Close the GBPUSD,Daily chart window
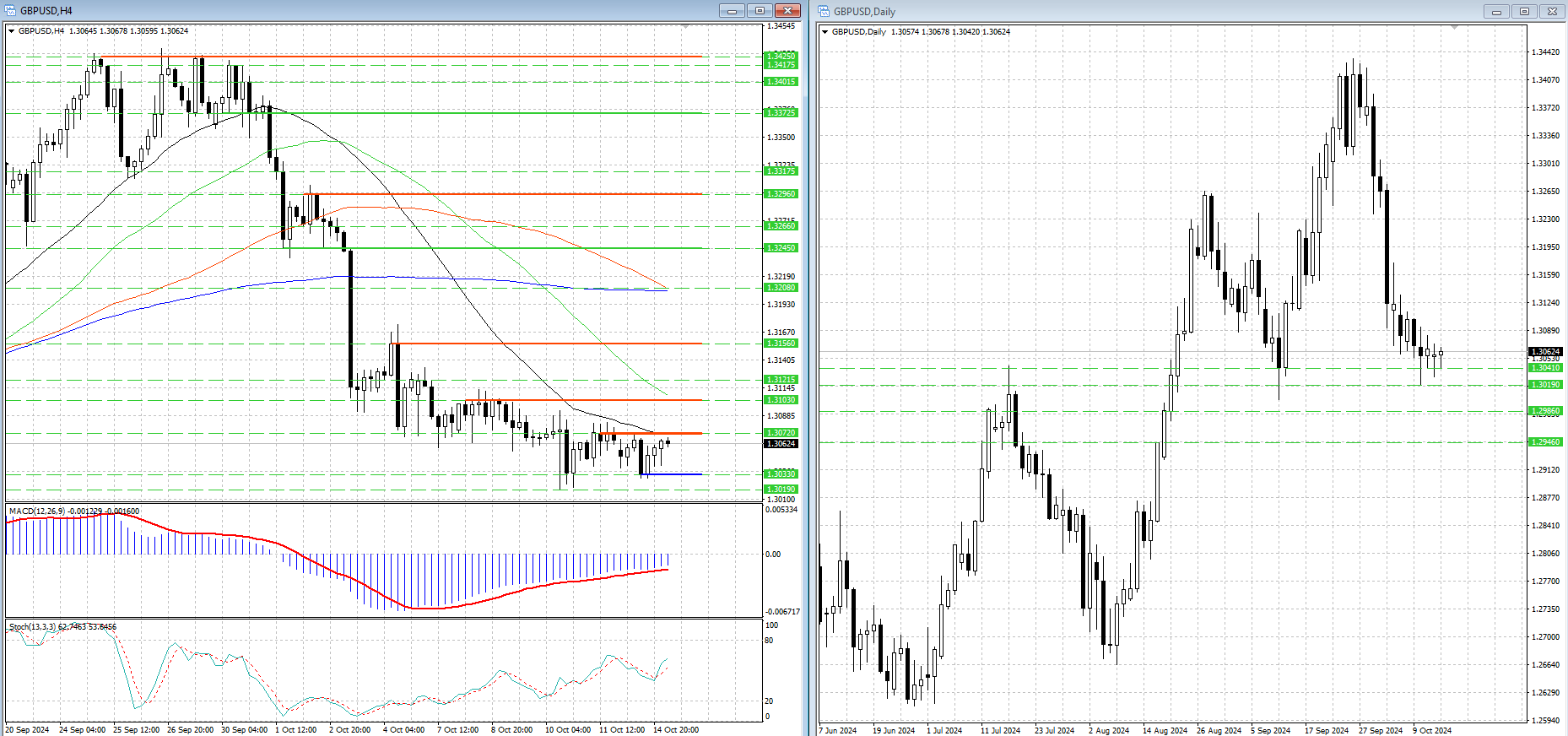Viewport: 1568px width, 736px height. [1552, 11]
